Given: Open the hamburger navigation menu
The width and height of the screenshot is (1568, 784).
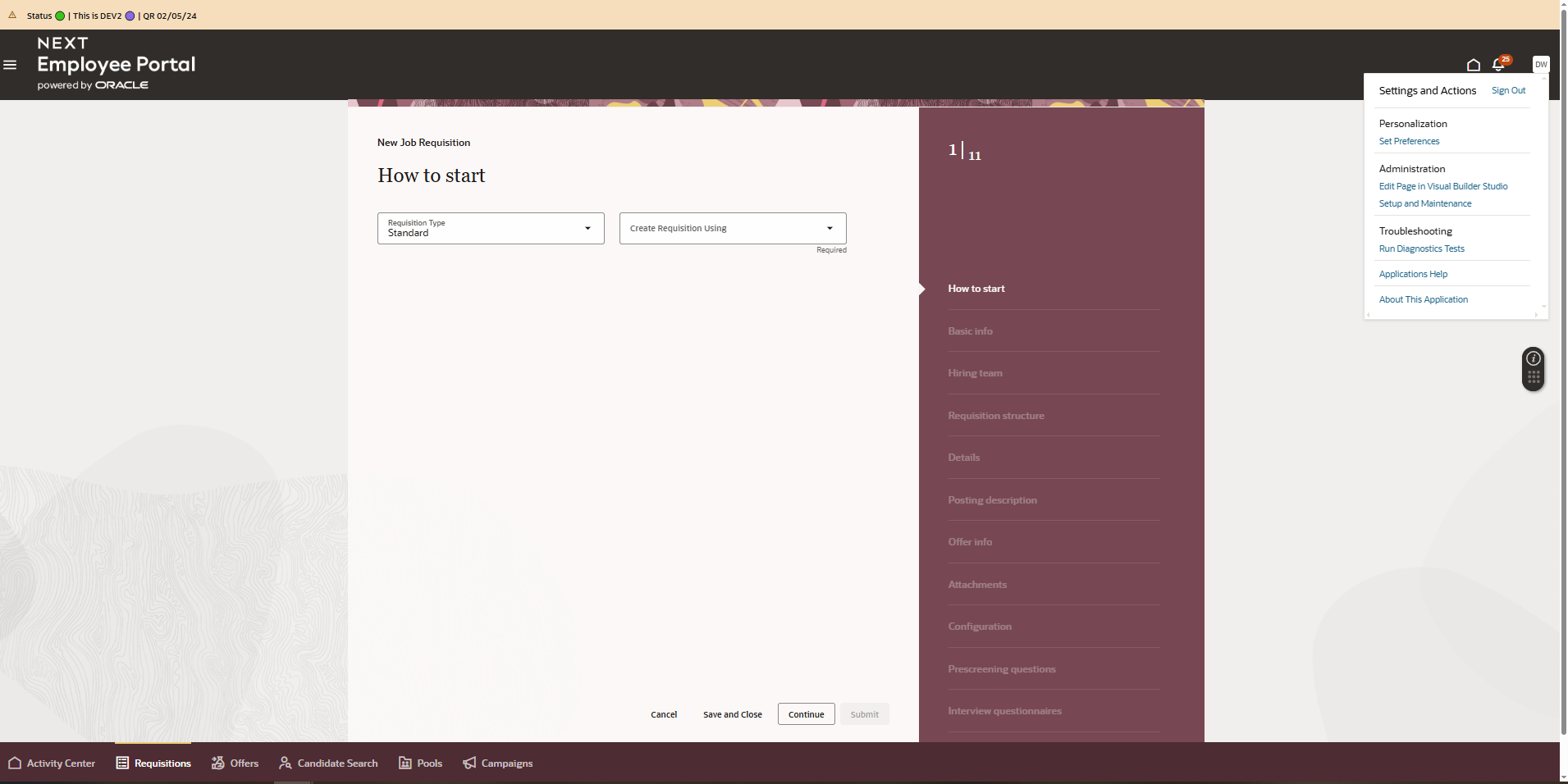Looking at the screenshot, I should point(10,65).
